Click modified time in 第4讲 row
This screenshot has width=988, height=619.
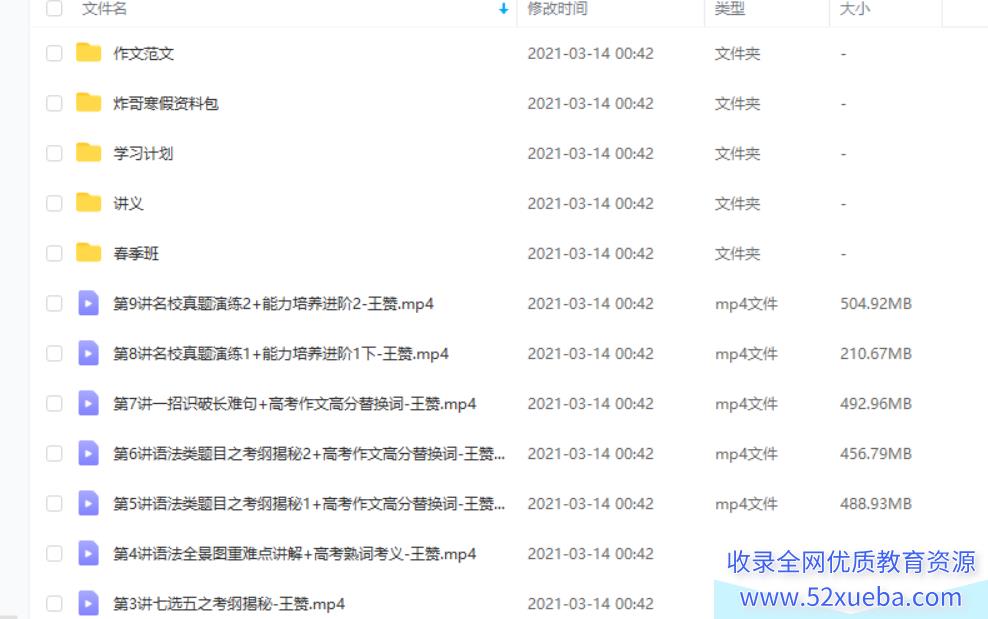pyautogui.click(x=590, y=553)
